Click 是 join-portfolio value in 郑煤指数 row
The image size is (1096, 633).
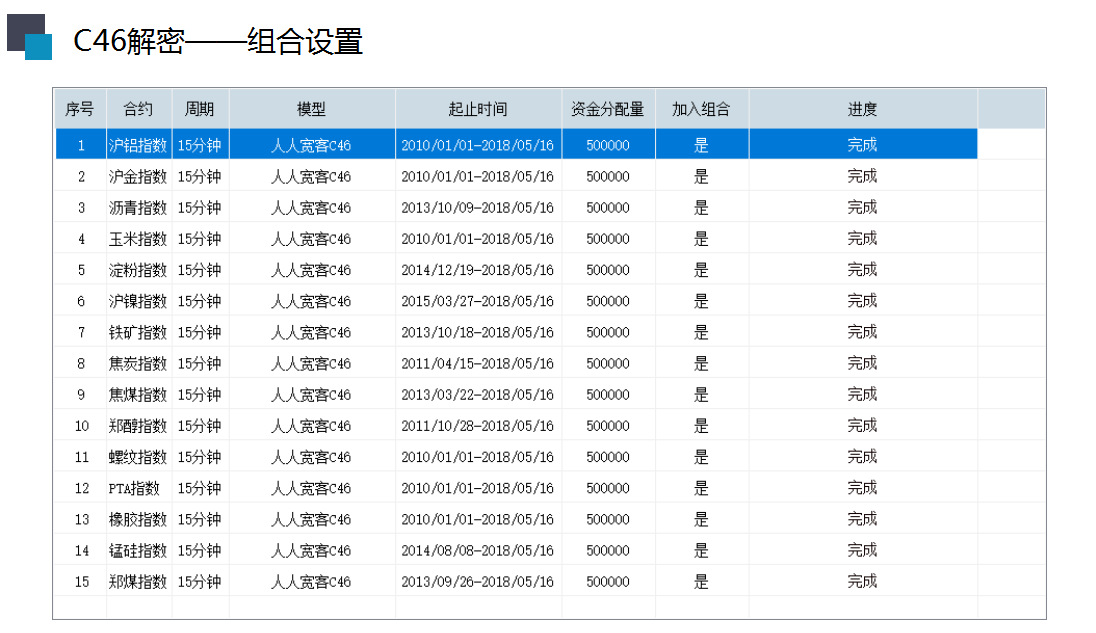coord(702,581)
